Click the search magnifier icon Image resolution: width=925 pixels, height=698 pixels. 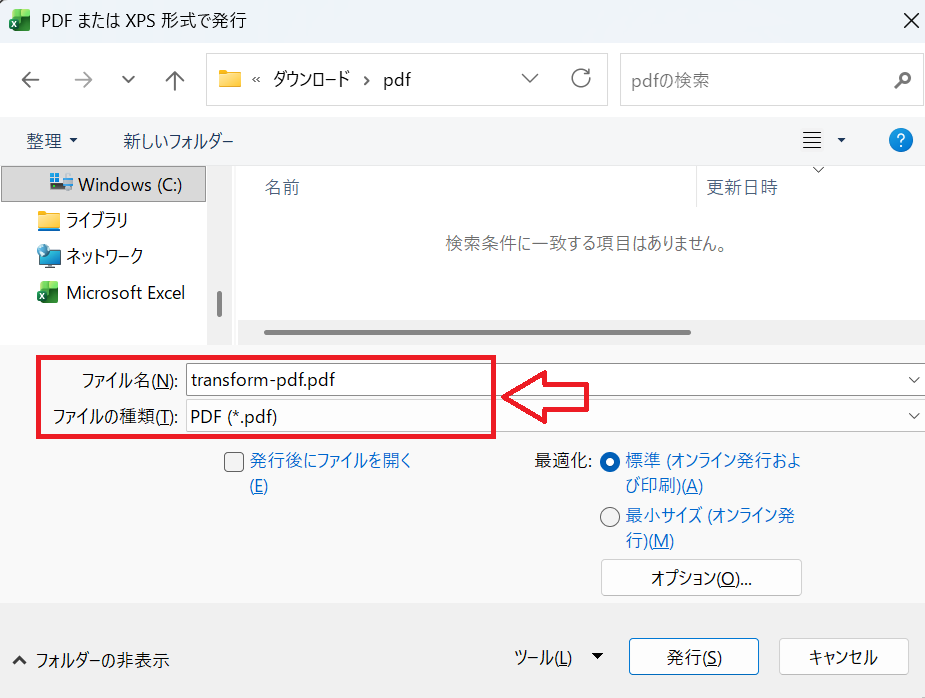pyautogui.click(x=903, y=80)
